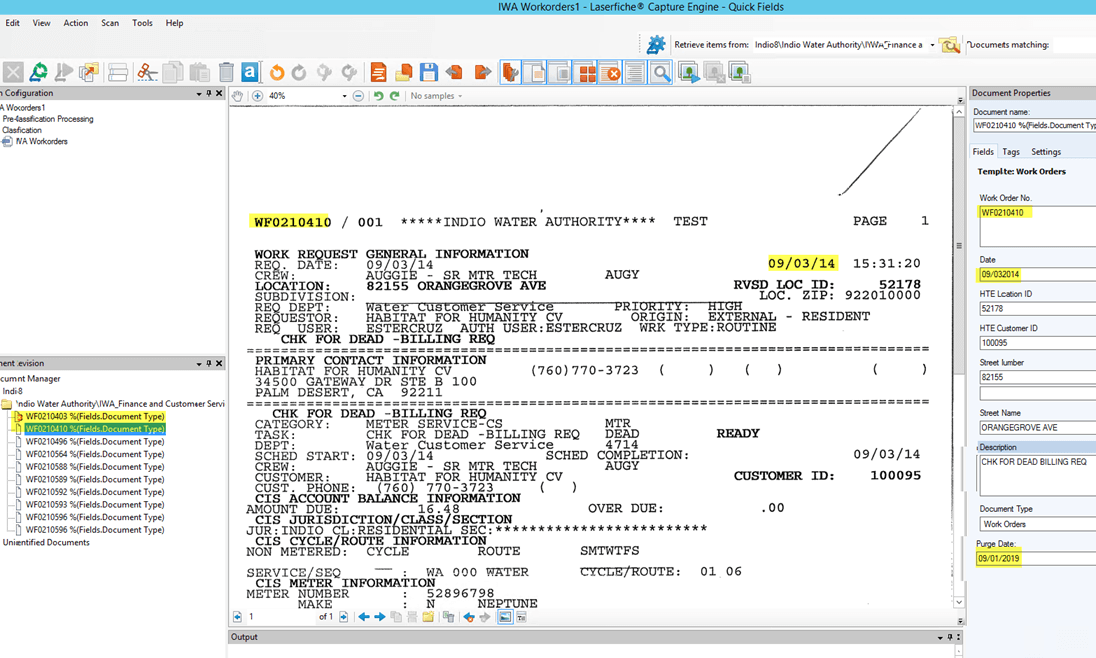Click the folder search icon by Documents matching
The image size is (1096, 658).
949,45
